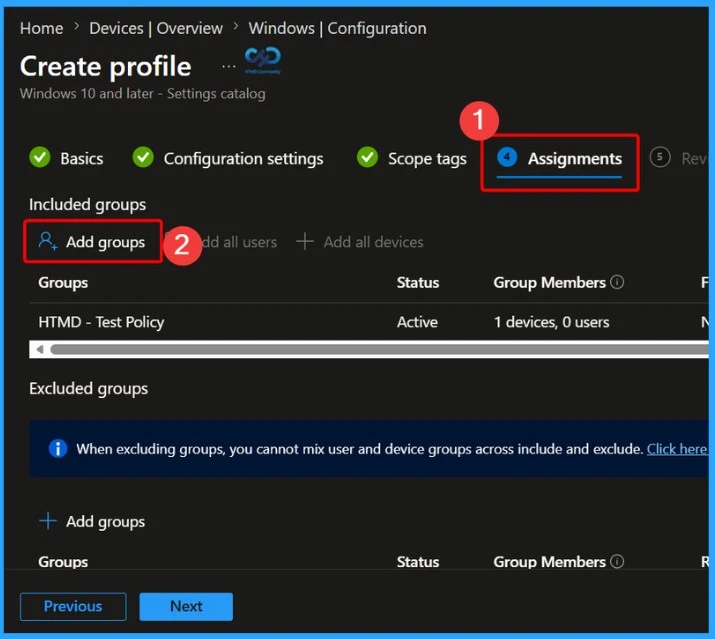Click the Groups column header in Excluded groups
715x639 pixels.
[x=63, y=561]
